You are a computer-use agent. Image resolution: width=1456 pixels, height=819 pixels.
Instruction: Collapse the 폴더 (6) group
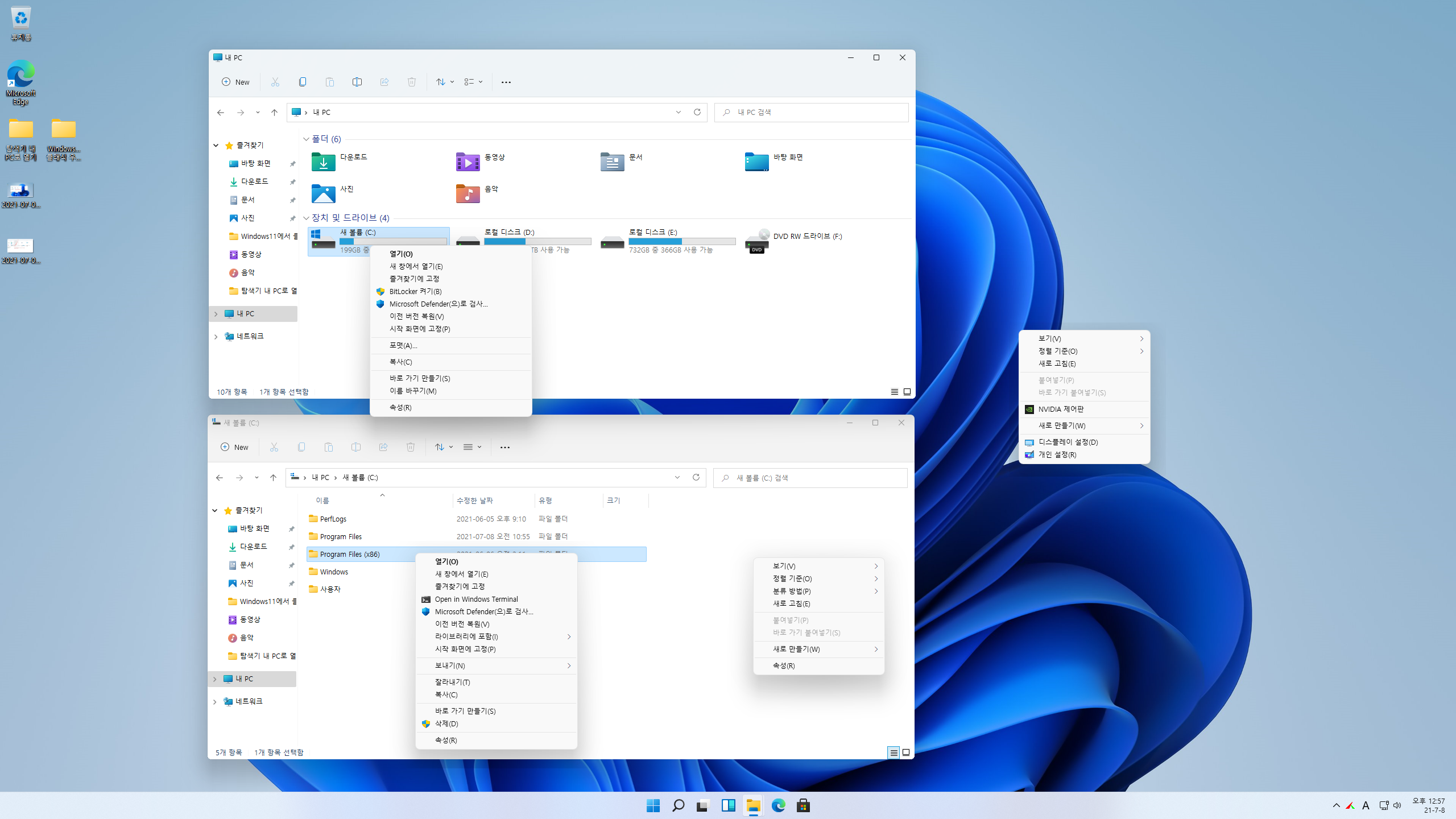click(x=306, y=139)
